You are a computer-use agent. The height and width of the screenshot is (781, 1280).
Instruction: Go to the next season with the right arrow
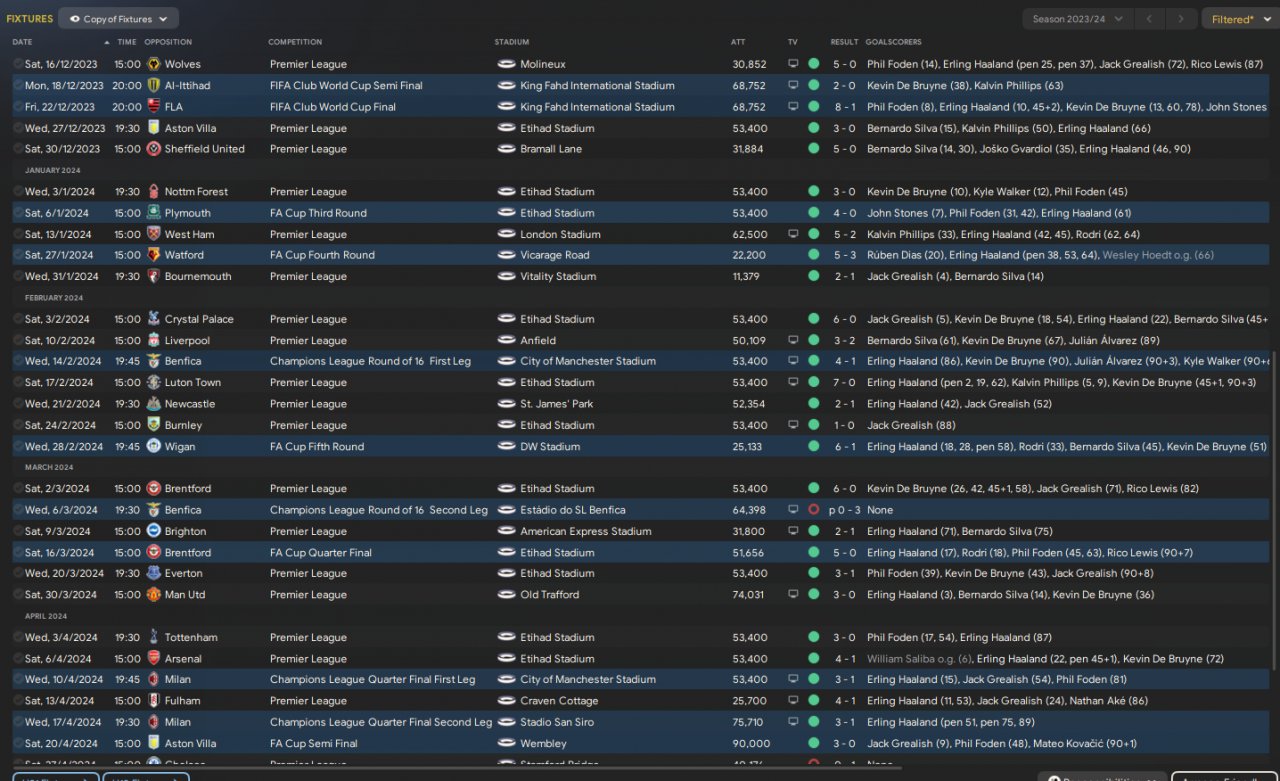pos(1182,19)
